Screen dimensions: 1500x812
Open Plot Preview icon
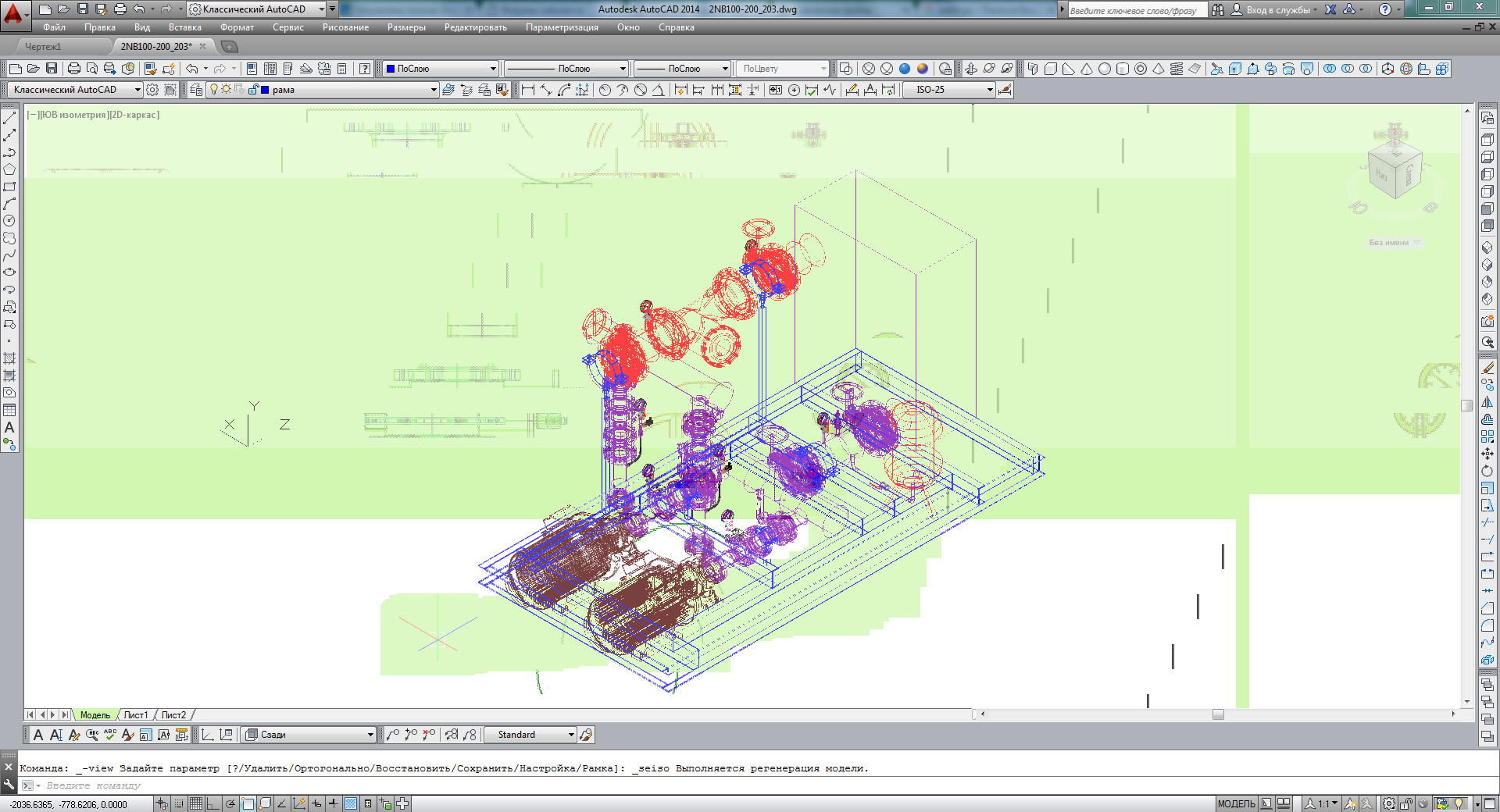[x=92, y=69]
